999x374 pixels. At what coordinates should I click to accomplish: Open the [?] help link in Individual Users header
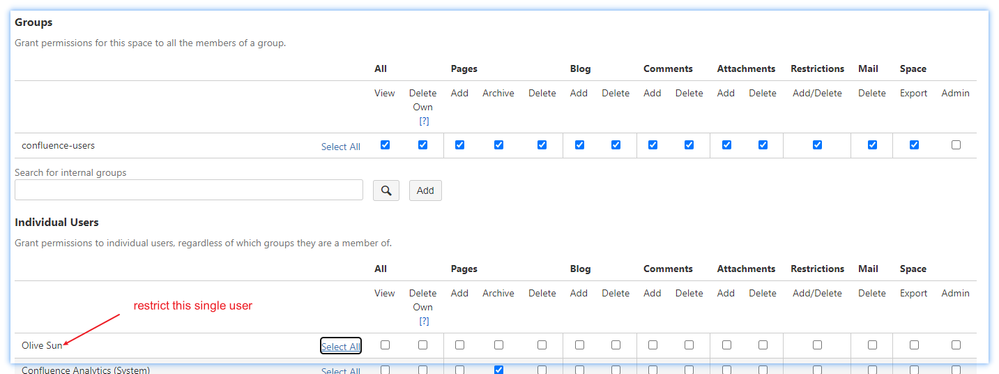[424, 321]
